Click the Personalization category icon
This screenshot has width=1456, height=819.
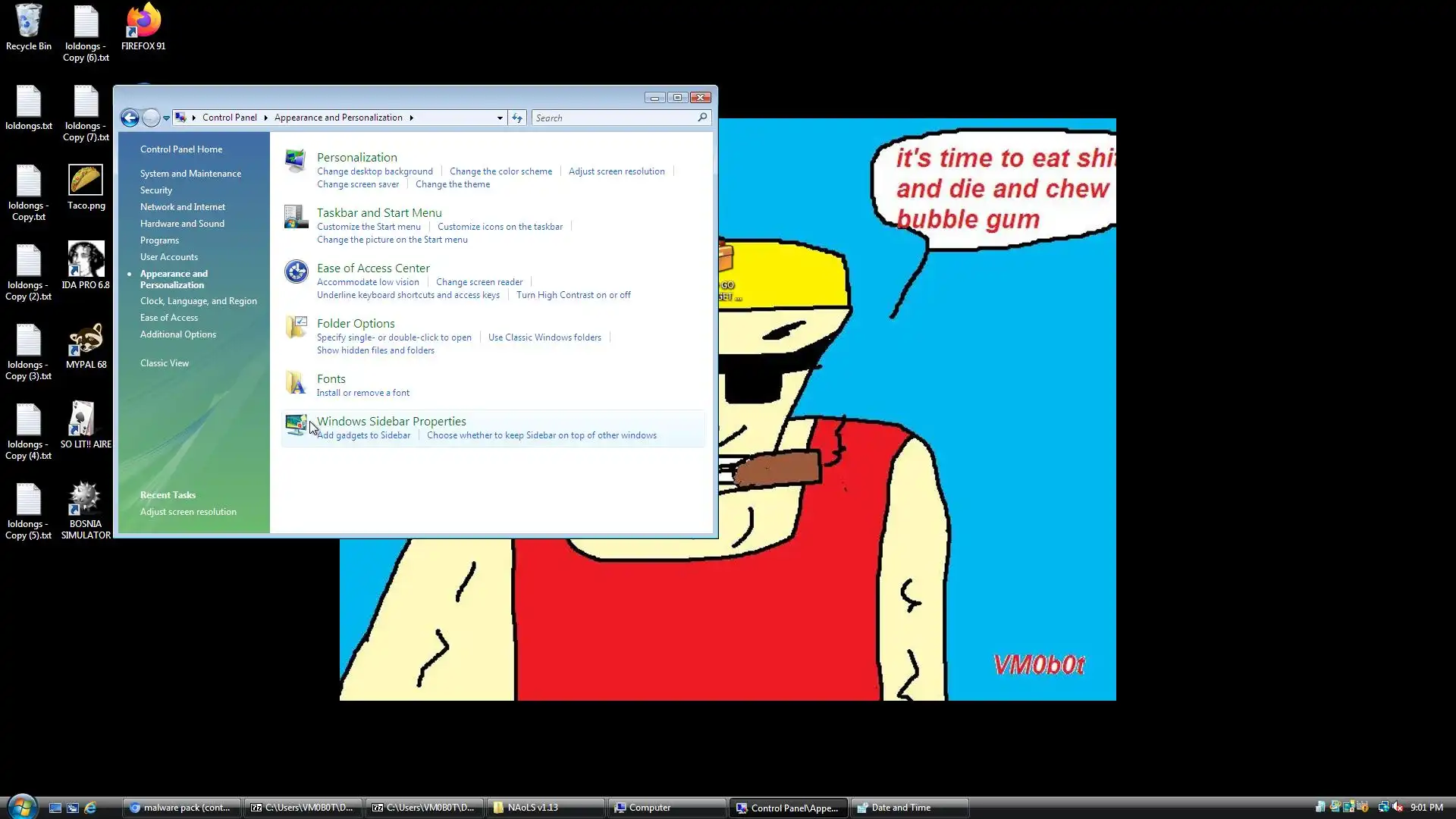click(295, 161)
